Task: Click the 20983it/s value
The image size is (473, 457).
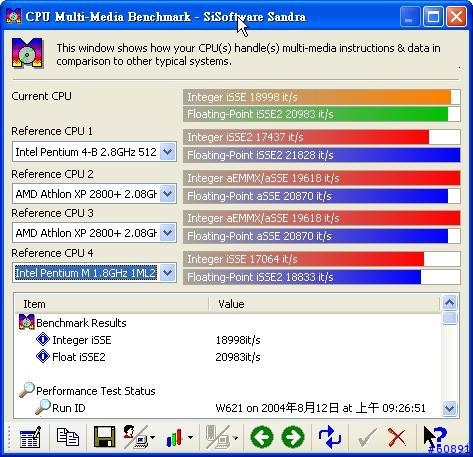Action: click(x=238, y=357)
